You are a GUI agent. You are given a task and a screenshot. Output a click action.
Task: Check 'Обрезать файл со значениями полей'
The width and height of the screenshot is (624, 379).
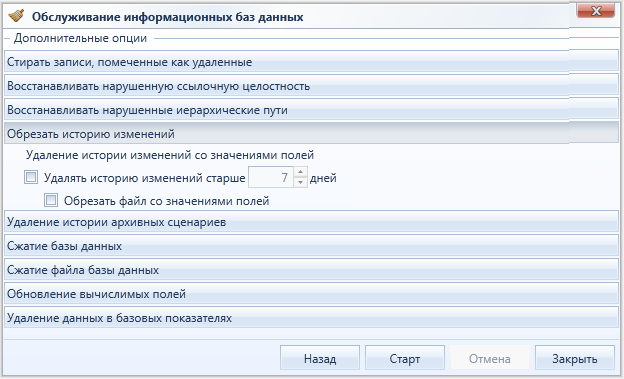click(x=51, y=200)
